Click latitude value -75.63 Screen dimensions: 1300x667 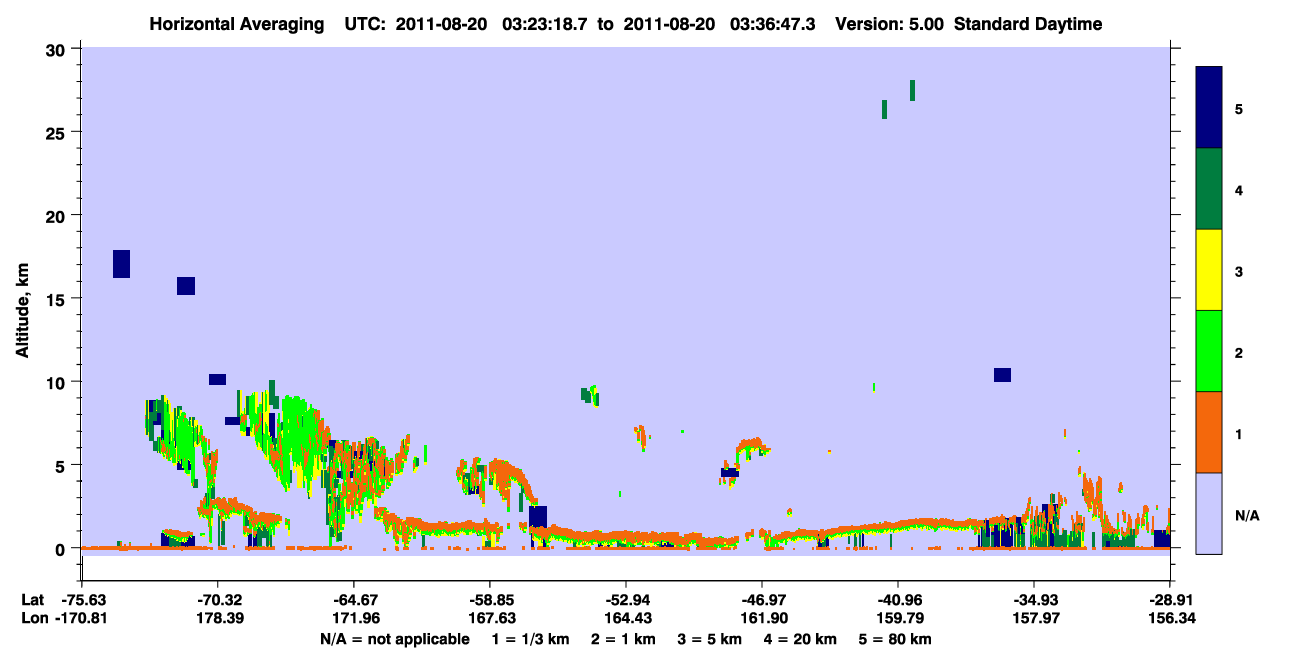click(x=85, y=600)
